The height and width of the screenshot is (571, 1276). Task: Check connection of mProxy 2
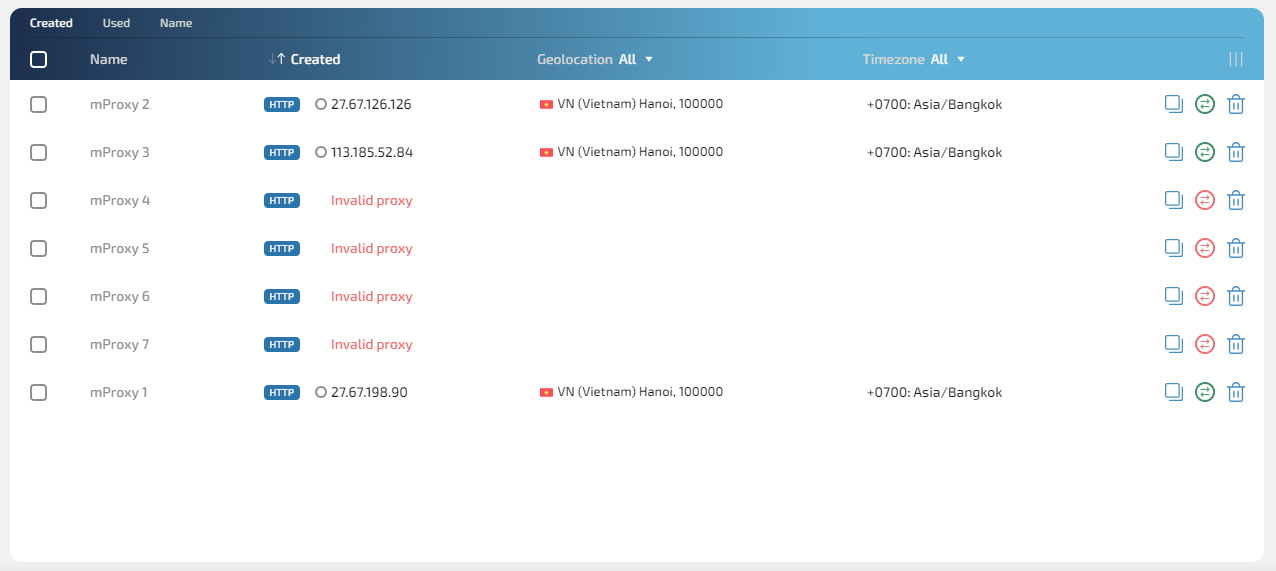1205,104
